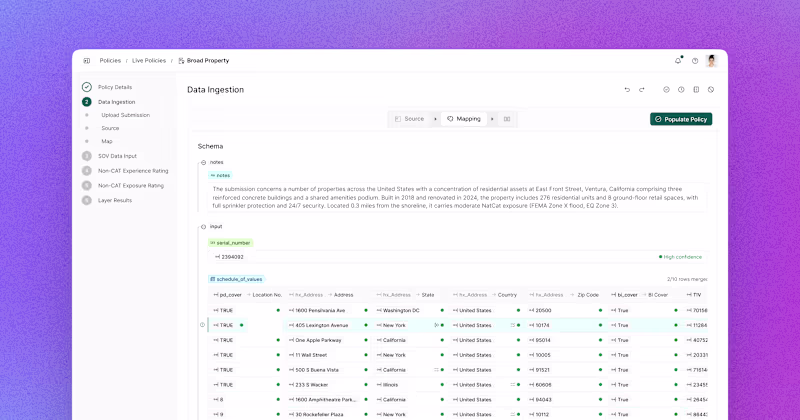
Task: Click the split-columns layout icon
Action: point(696,90)
